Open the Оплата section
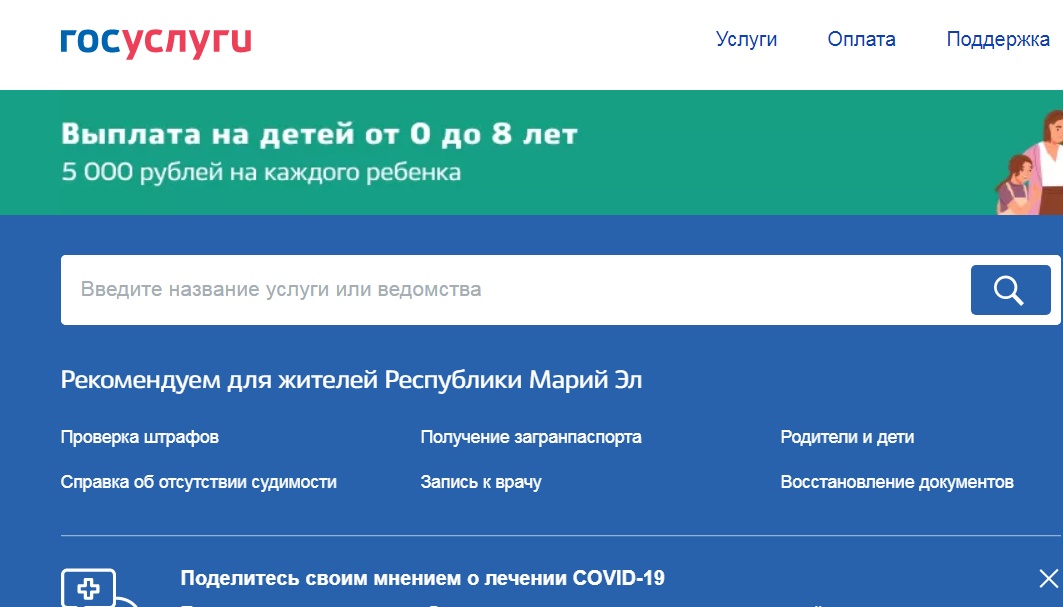 tap(860, 39)
